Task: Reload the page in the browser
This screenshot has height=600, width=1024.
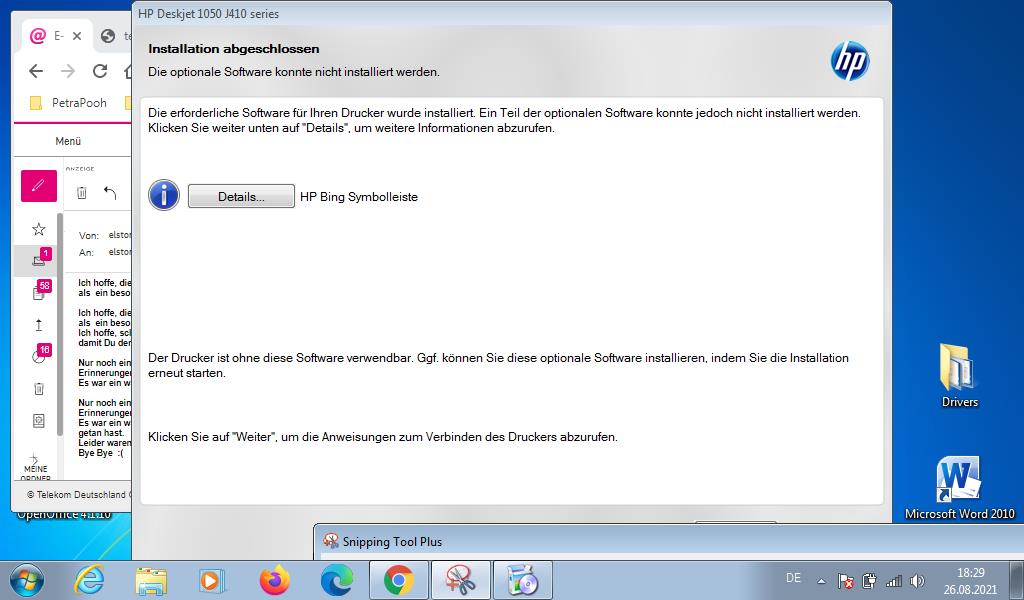Action: 99,71
